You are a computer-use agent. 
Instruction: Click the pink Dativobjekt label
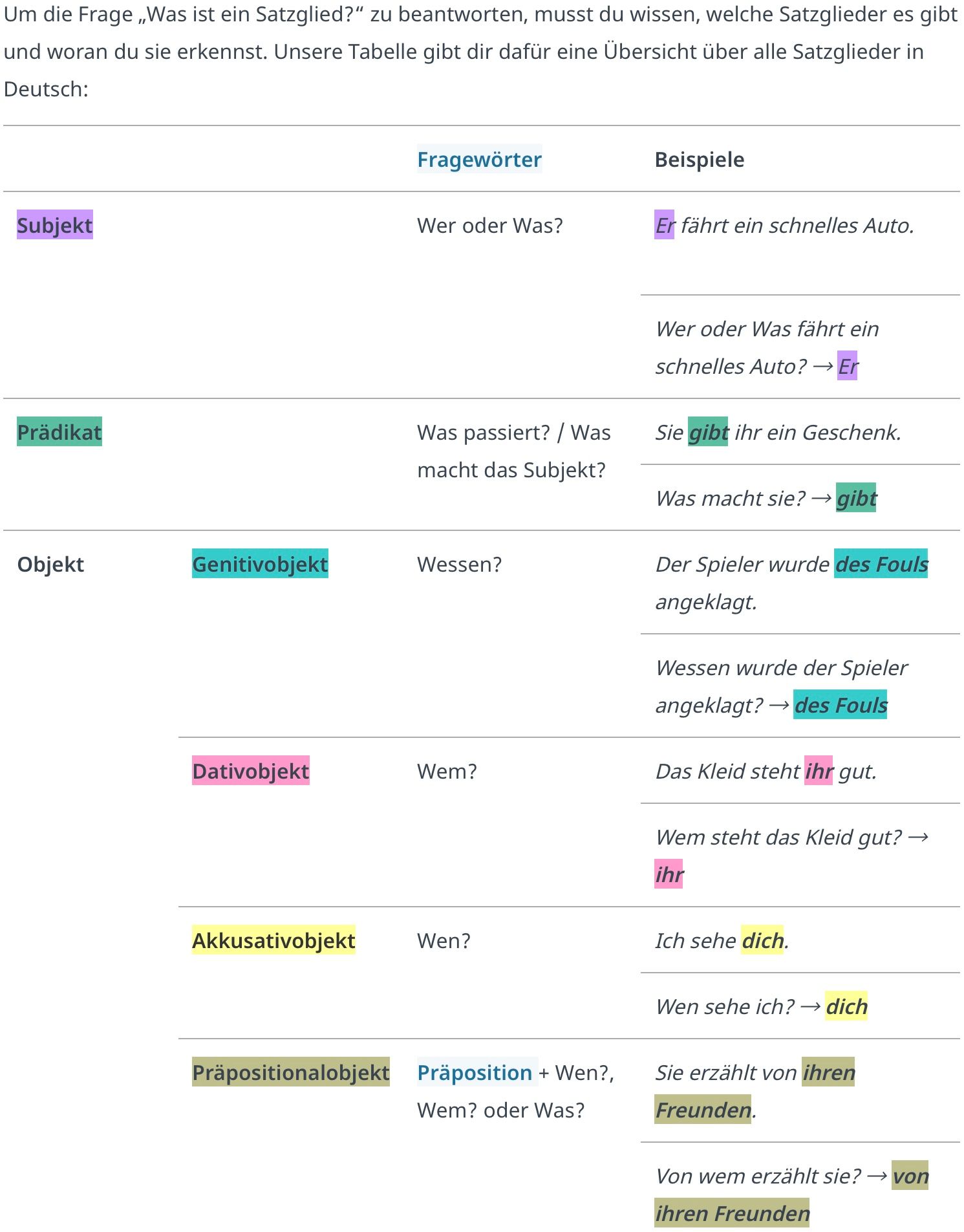click(x=251, y=771)
